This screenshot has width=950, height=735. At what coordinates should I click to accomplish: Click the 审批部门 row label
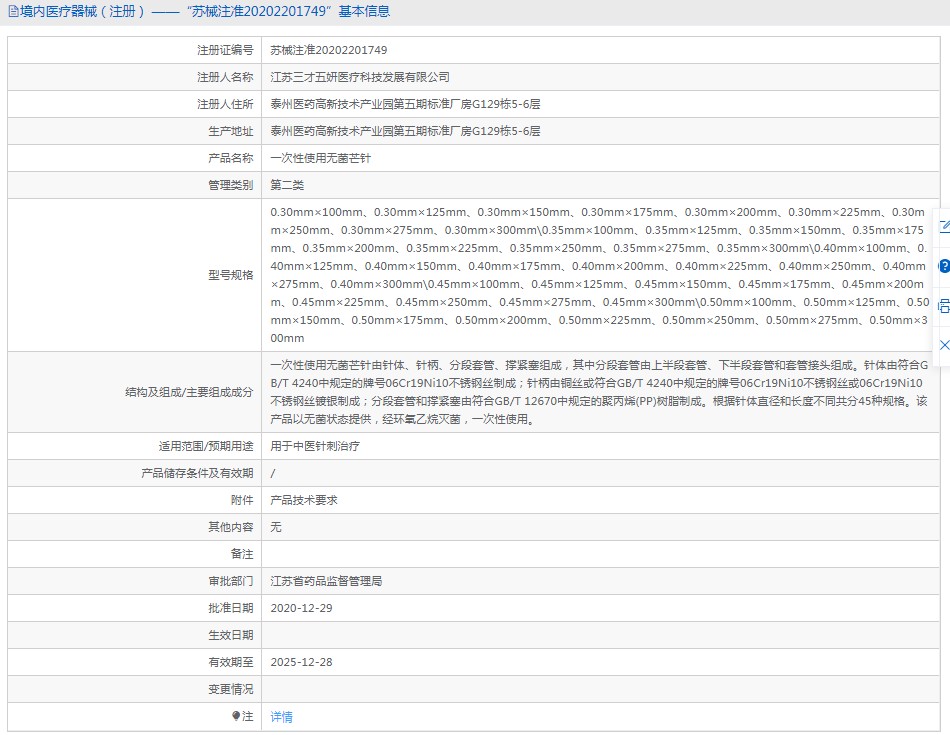pos(230,581)
